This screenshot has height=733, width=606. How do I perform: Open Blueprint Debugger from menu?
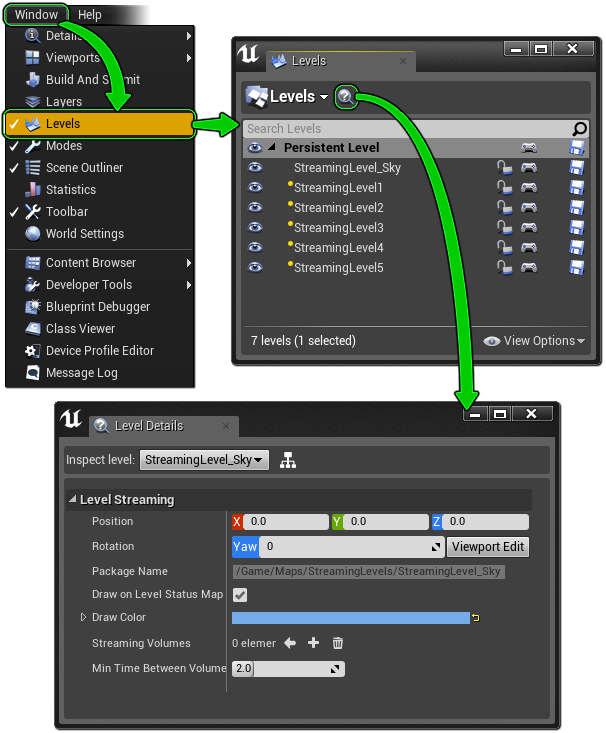click(x=99, y=307)
